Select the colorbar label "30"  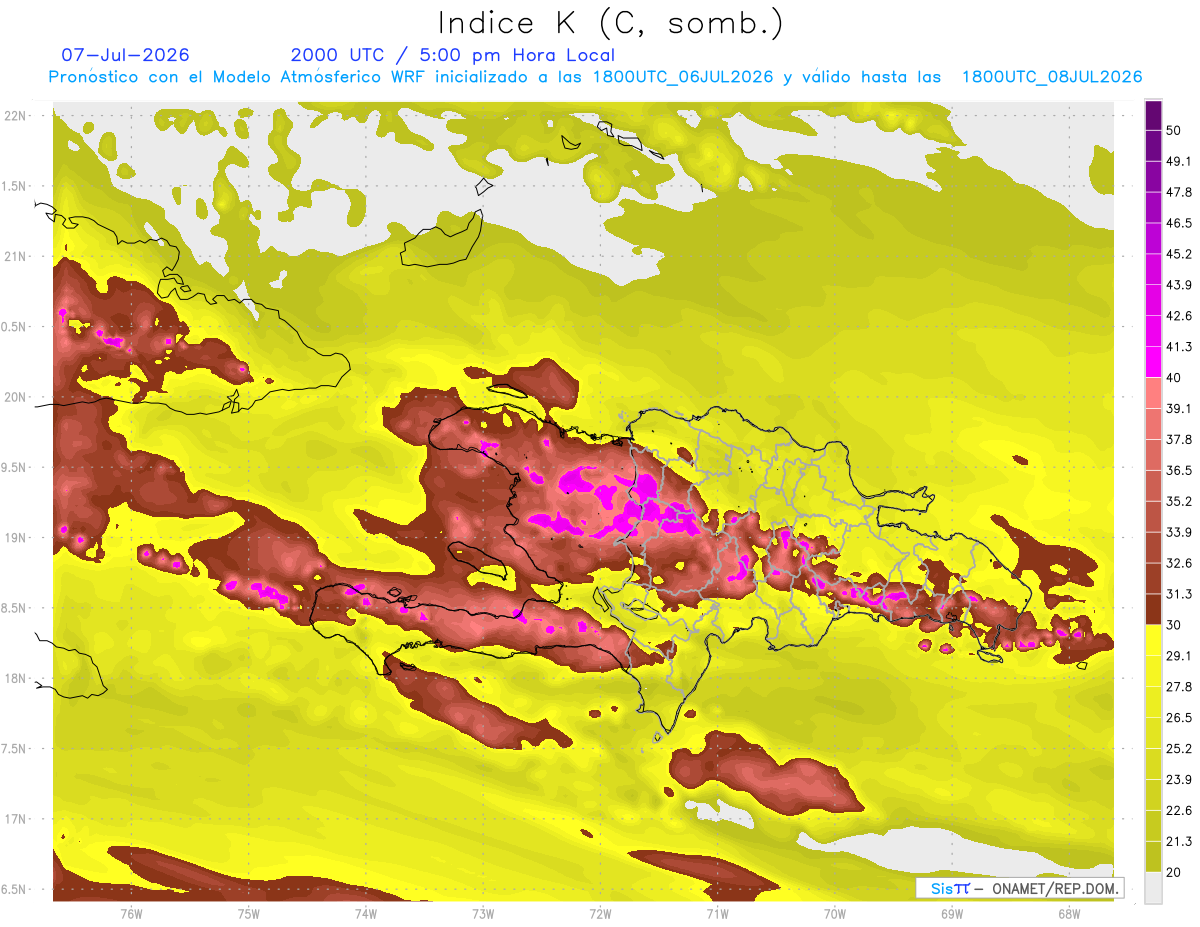click(1175, 625)
